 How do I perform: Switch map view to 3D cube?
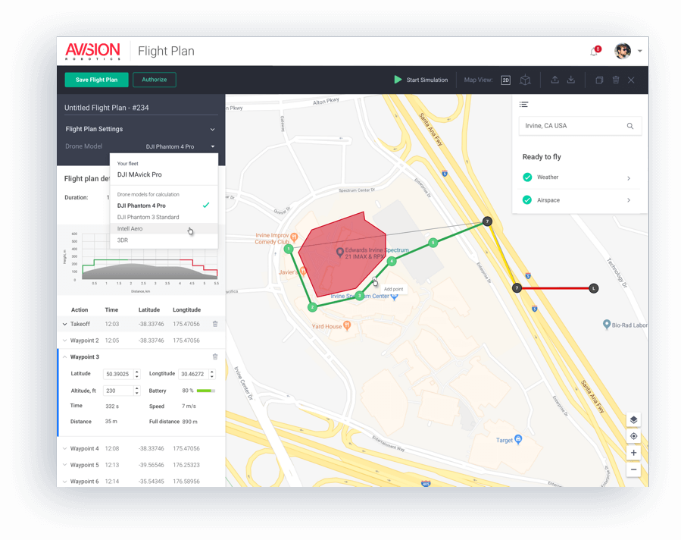click(x=526, y=80)
